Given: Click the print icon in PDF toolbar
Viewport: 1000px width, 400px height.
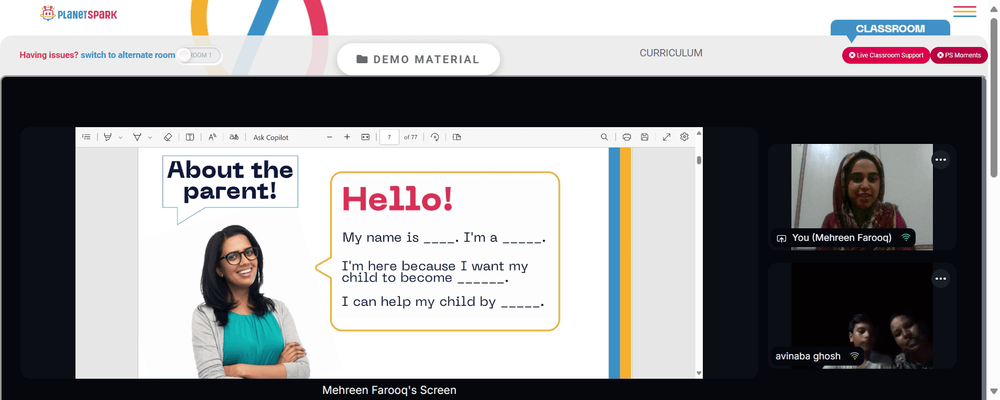Looking at the screenshot, I should click(627, 137).
